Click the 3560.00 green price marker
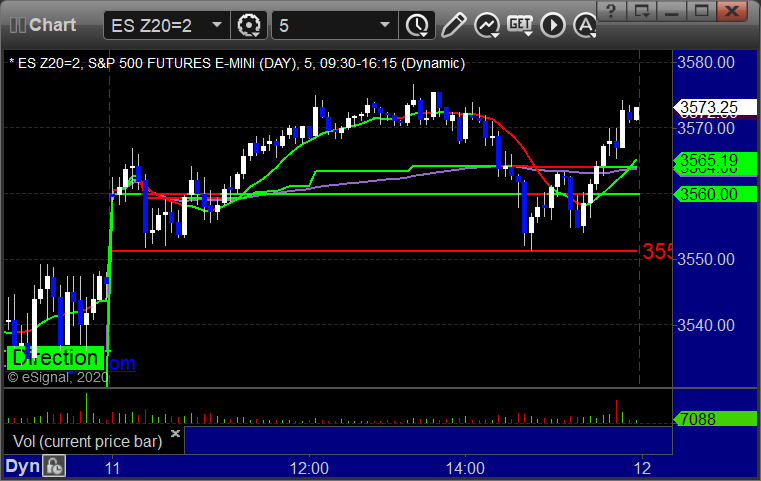The image size is (761, 481). coord(715,194)
